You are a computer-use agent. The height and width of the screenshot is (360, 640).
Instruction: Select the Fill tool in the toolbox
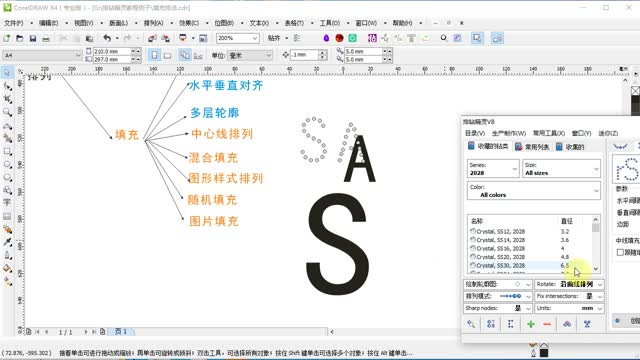[x=7, y=268]
